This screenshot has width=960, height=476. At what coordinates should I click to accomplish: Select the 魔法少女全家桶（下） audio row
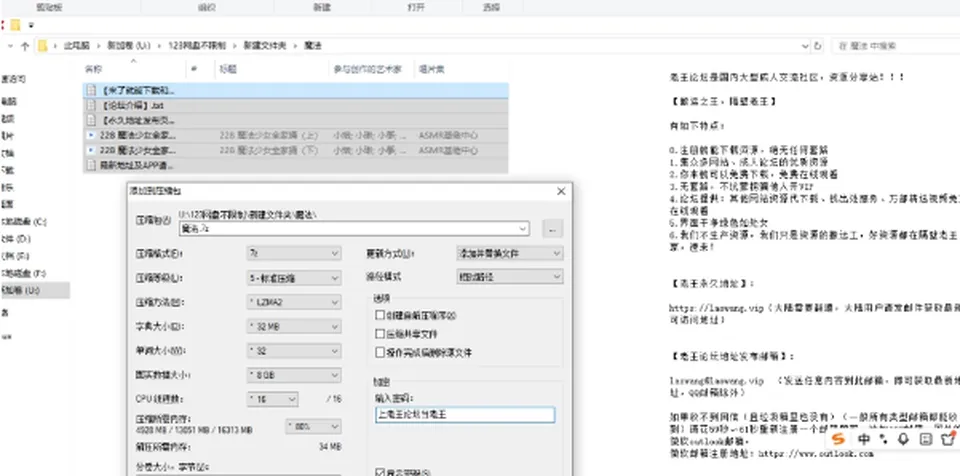pyautogui.click(x=295, y=150)
